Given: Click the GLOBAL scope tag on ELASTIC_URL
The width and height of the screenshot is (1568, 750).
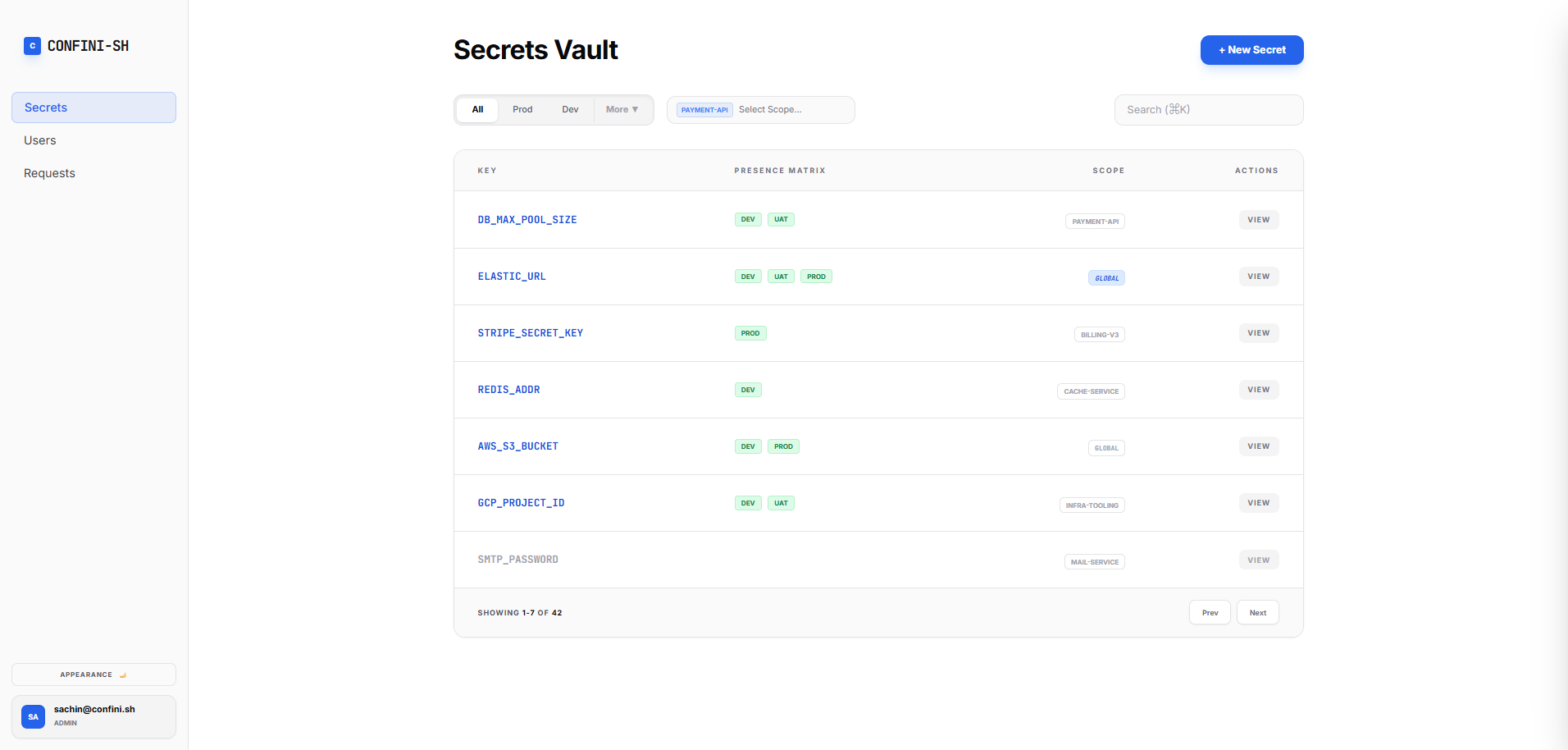Looking at the screenshot, I should click(1106, 278).
